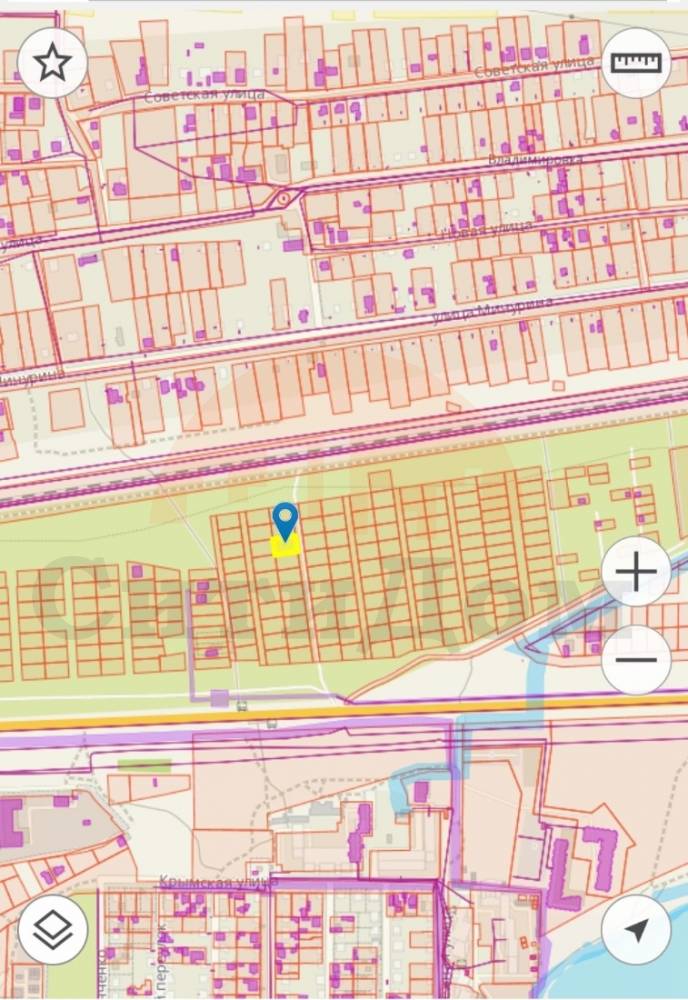This screenshot has width=688, height=1000.
Task: Open the map layers selector
Action: coord(52,929)
